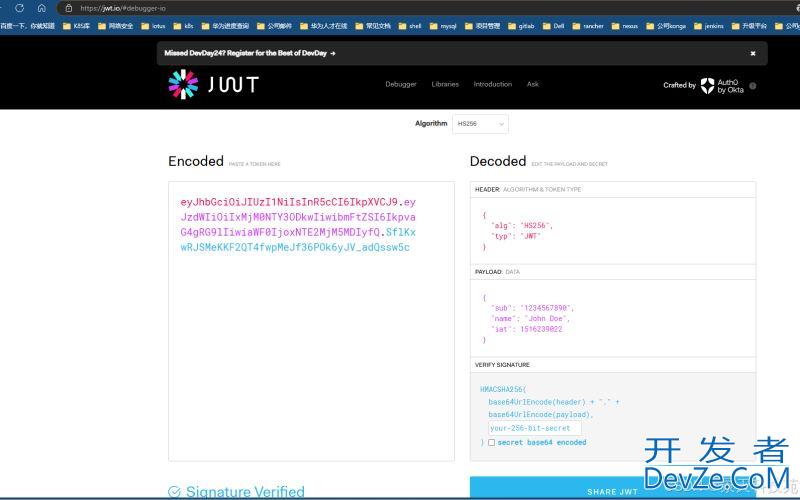Click the site lock icon in address bar
Screen dimensions: 800x500
pyautogui.click(x=69, y=8)
